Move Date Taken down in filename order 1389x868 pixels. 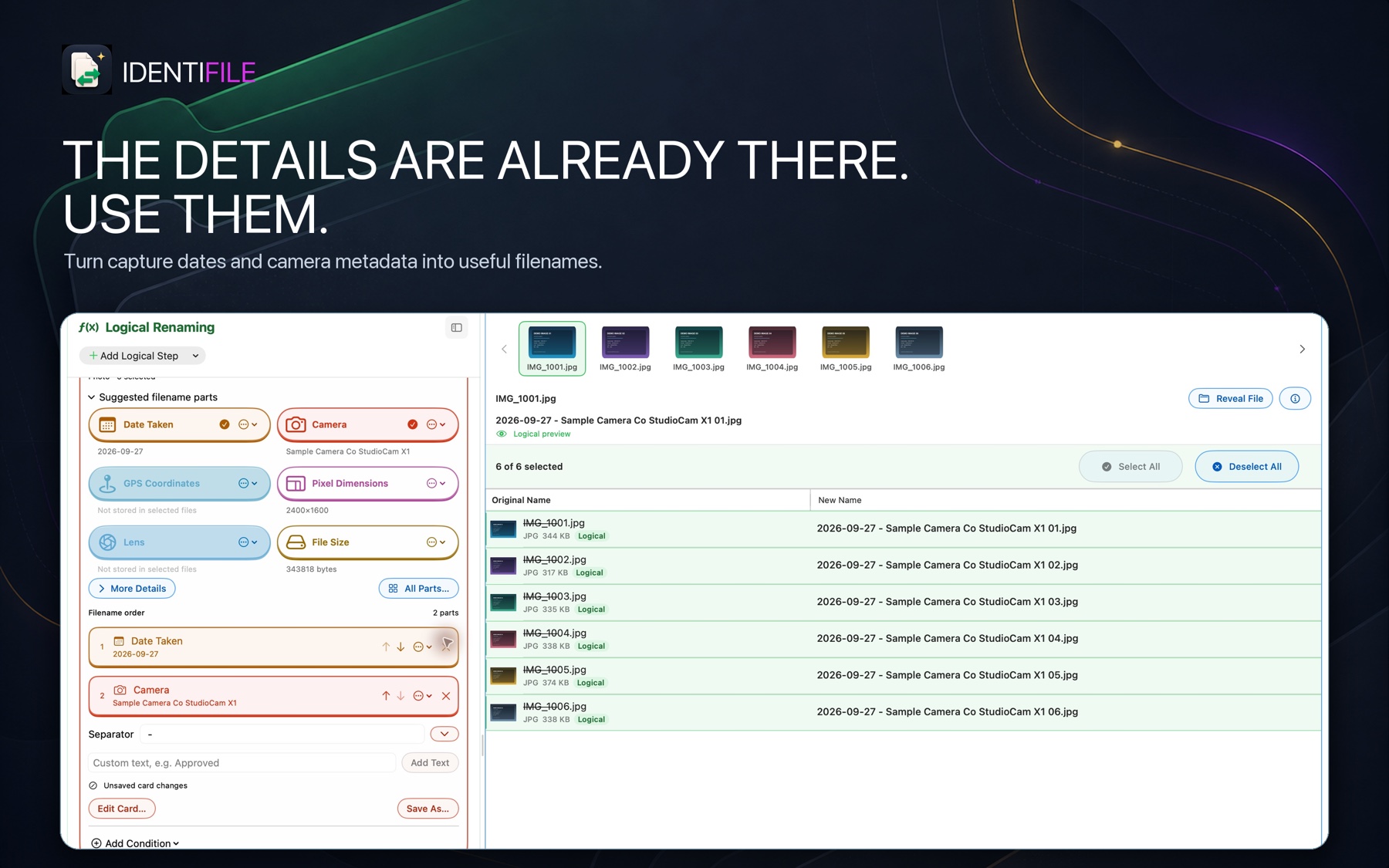click(400, 647)
